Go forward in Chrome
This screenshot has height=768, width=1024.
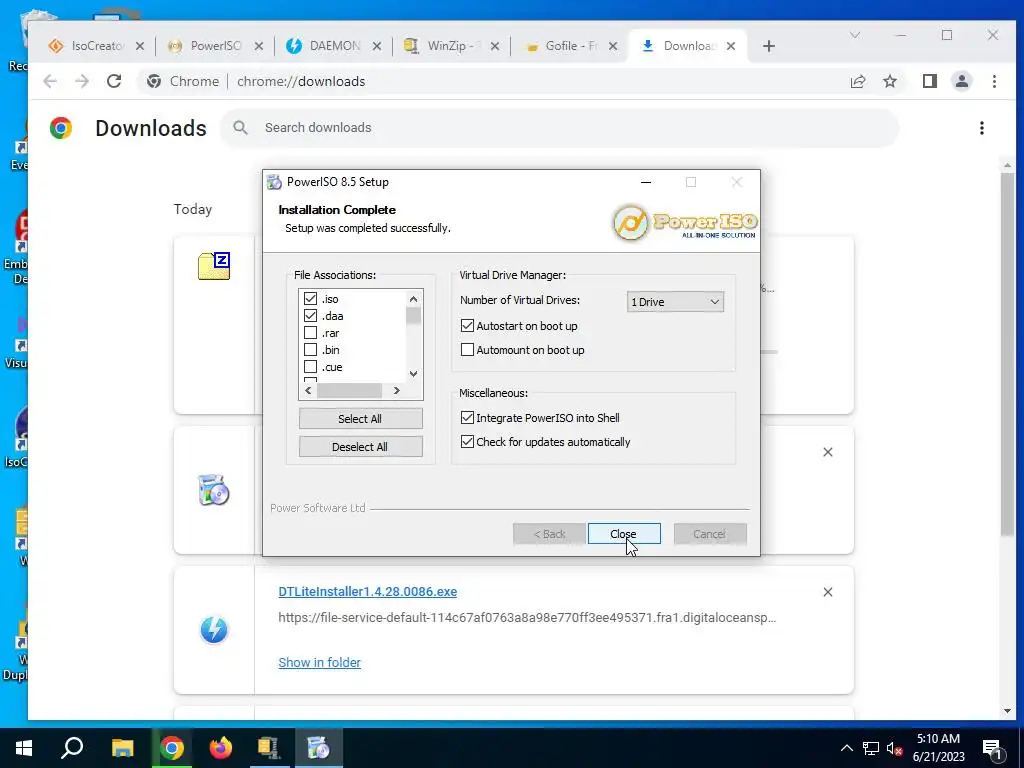pos(82,81)
